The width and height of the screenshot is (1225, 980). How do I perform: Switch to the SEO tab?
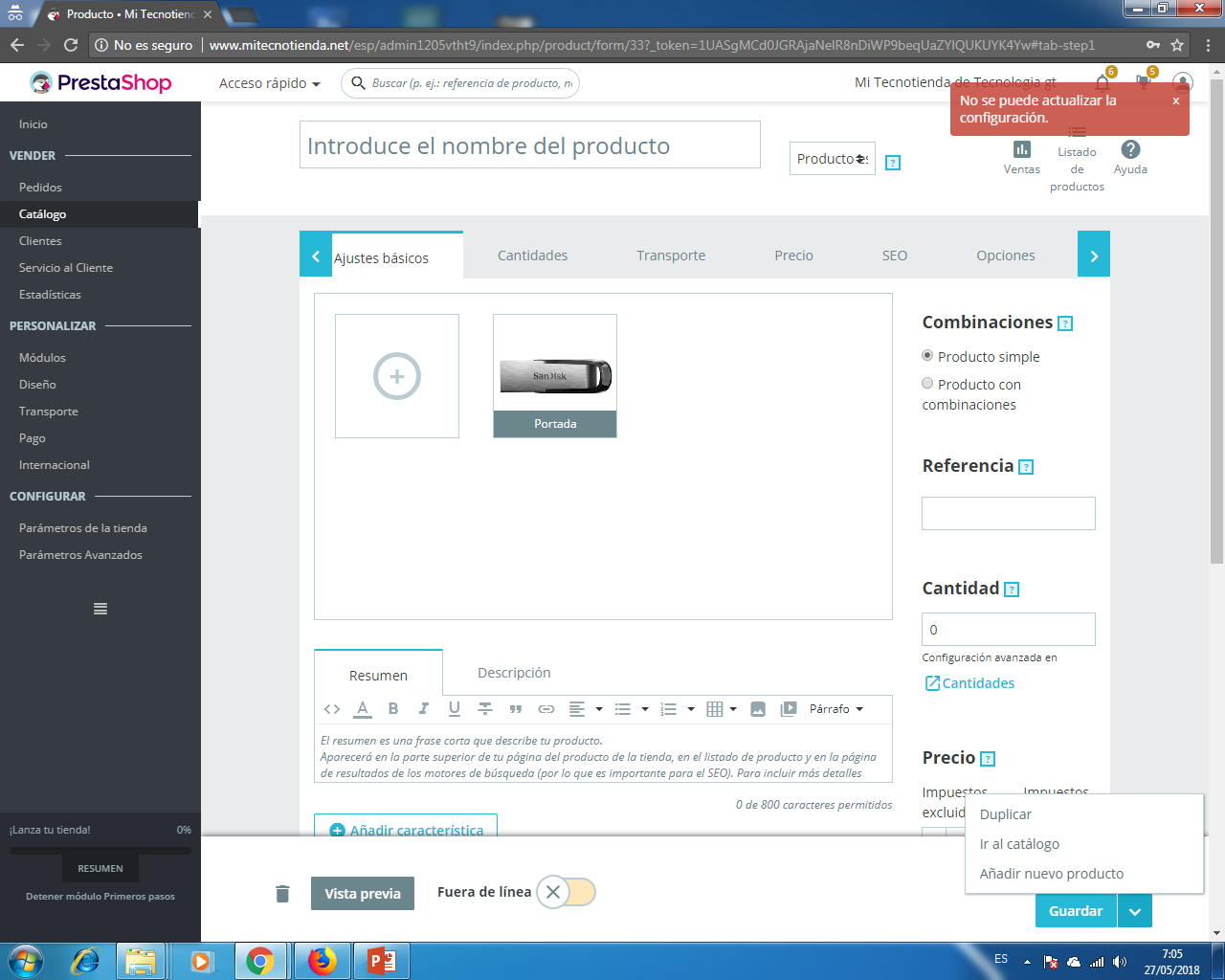(895, 256)
